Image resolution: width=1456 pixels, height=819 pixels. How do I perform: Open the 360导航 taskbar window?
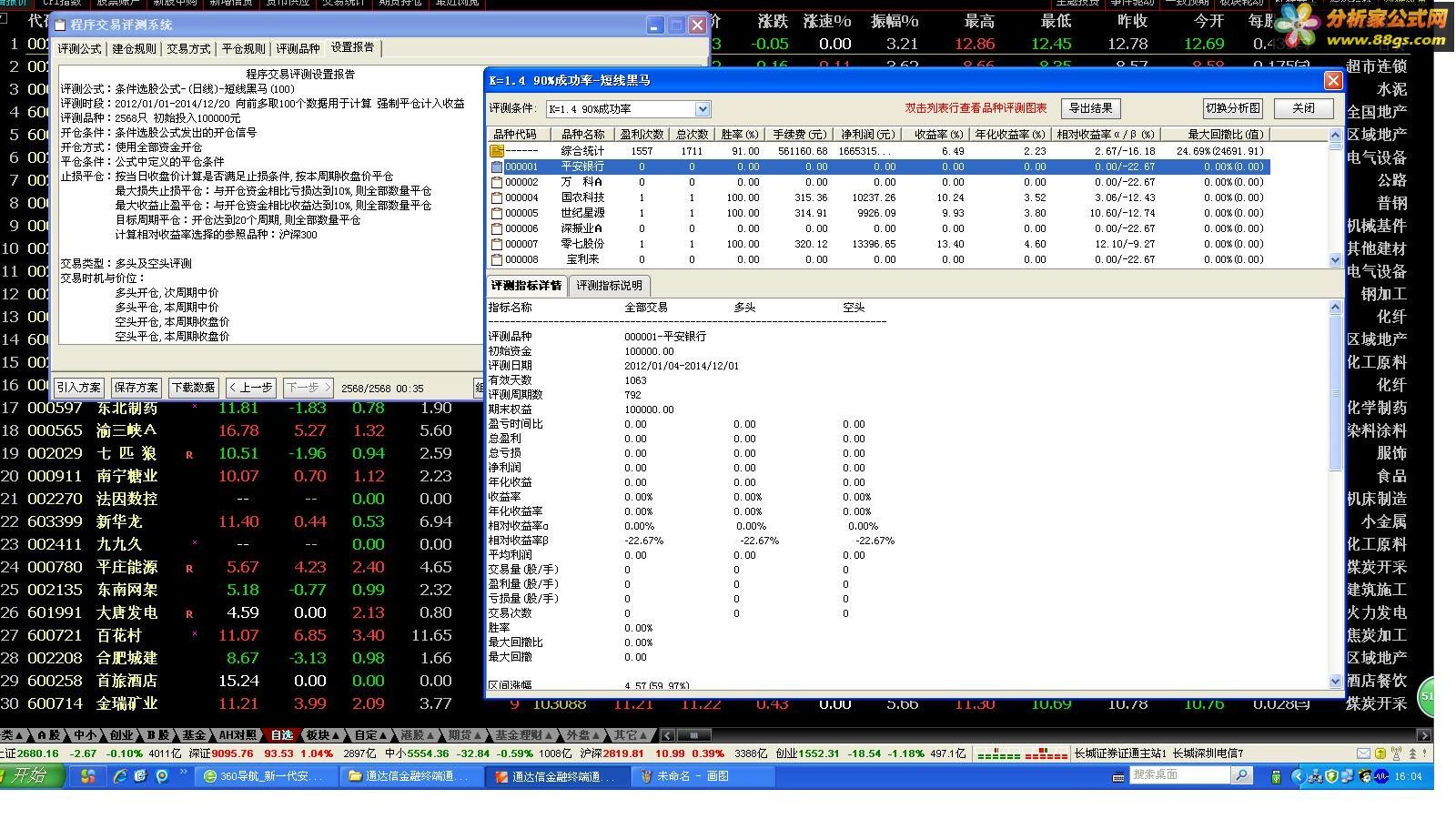[x=267, y=776]
